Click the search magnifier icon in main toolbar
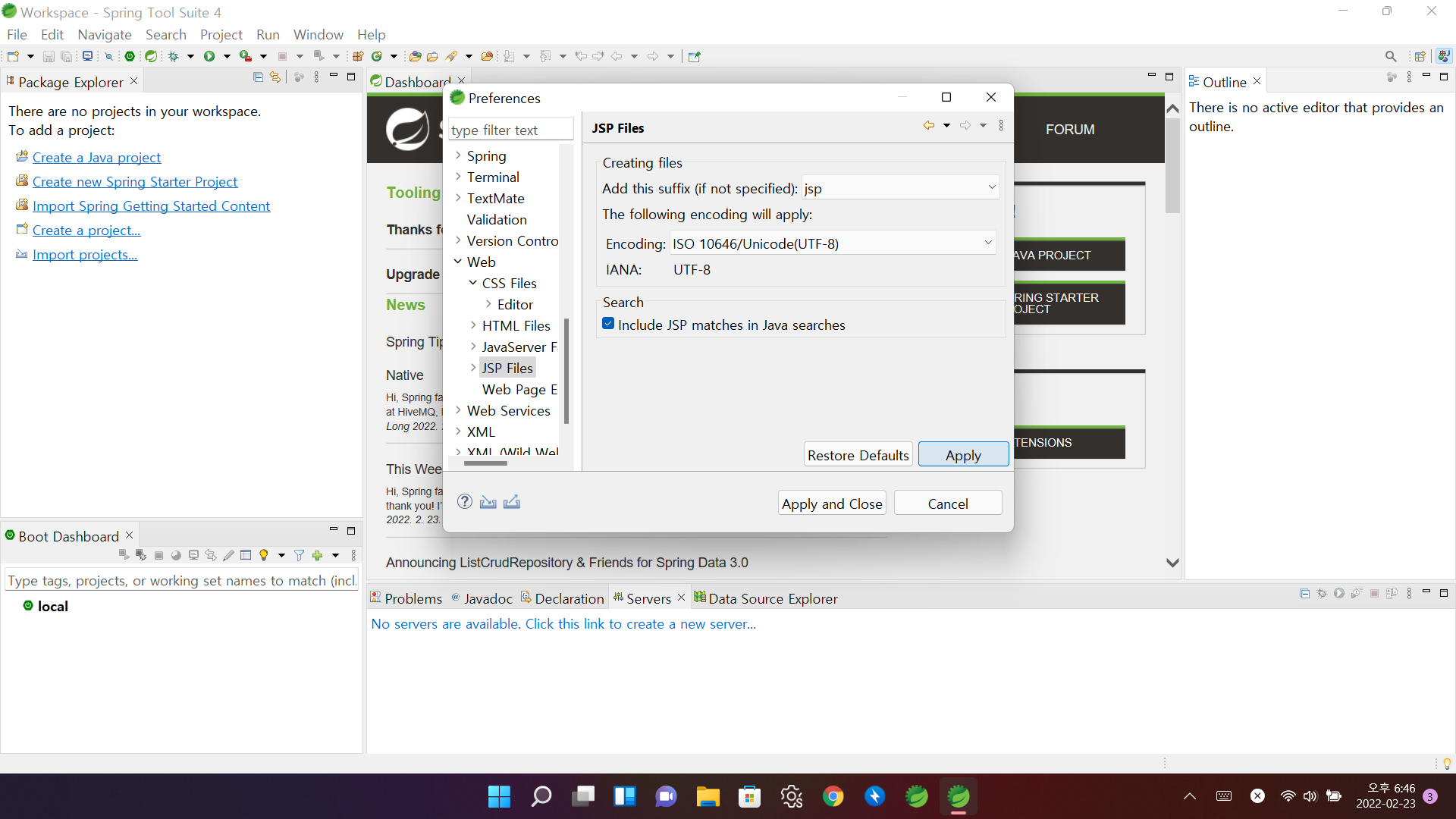 click(1390, 56)
